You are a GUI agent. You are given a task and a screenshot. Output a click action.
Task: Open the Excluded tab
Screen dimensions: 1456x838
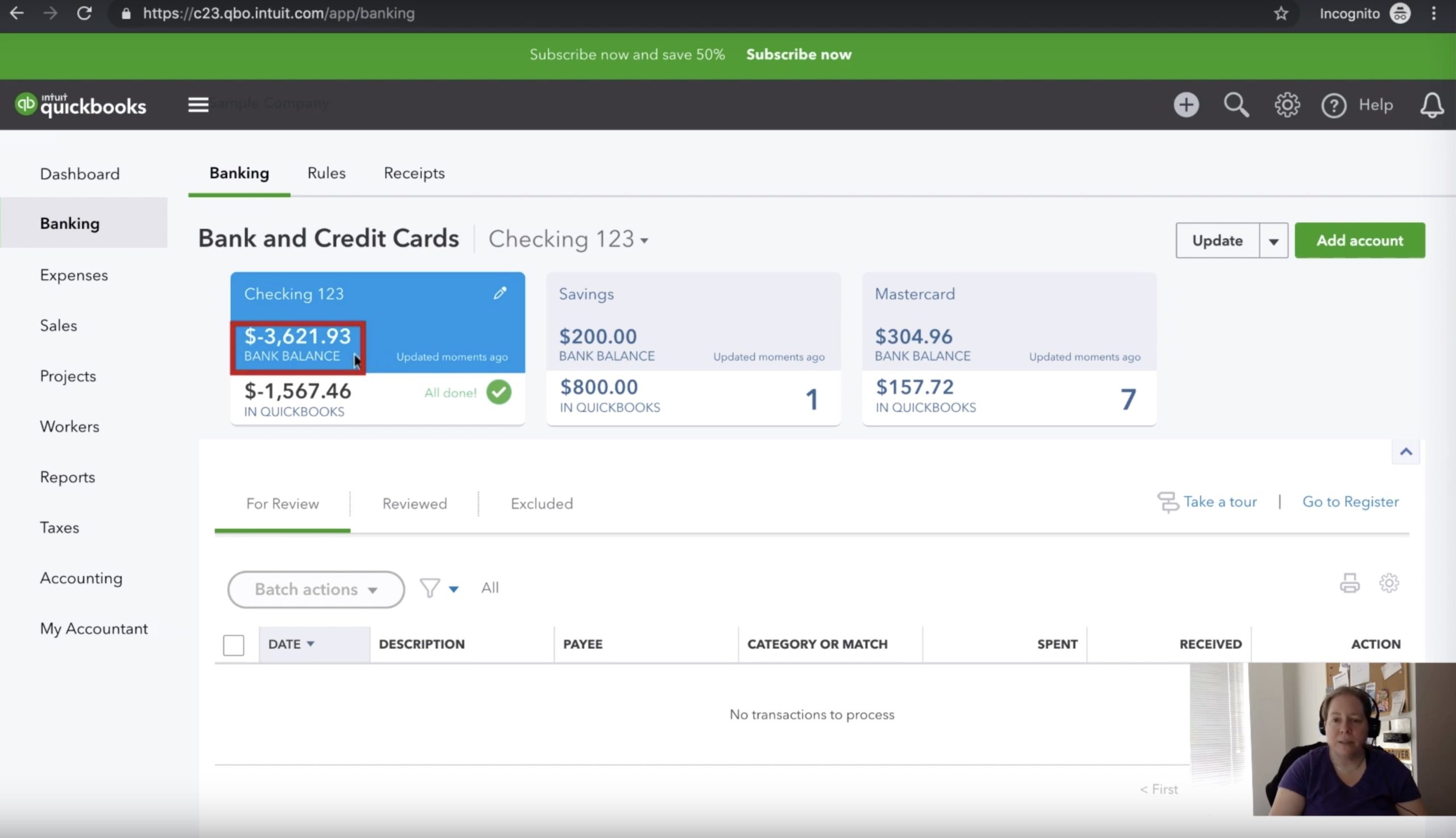click(x=542, y=504)
